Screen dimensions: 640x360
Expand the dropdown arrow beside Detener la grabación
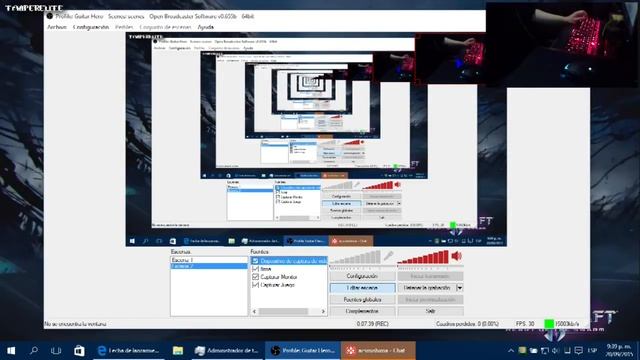coord(460,288)
